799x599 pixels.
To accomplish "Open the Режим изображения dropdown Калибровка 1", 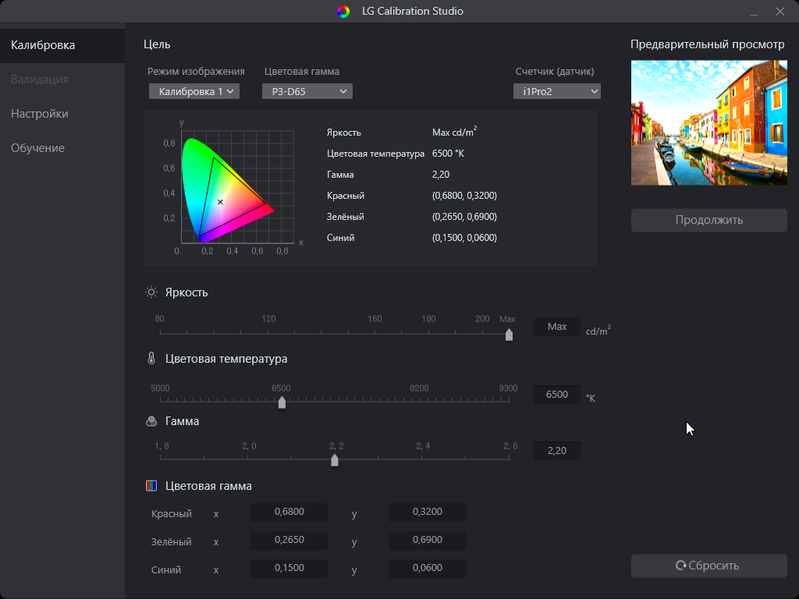I will pyautogui.click(x=194, y=91).
